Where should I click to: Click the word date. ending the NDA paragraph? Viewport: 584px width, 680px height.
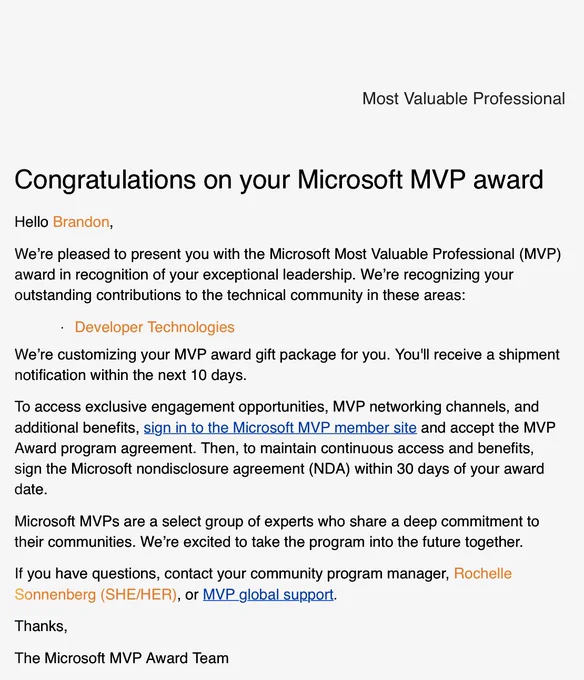coord(31,490)
